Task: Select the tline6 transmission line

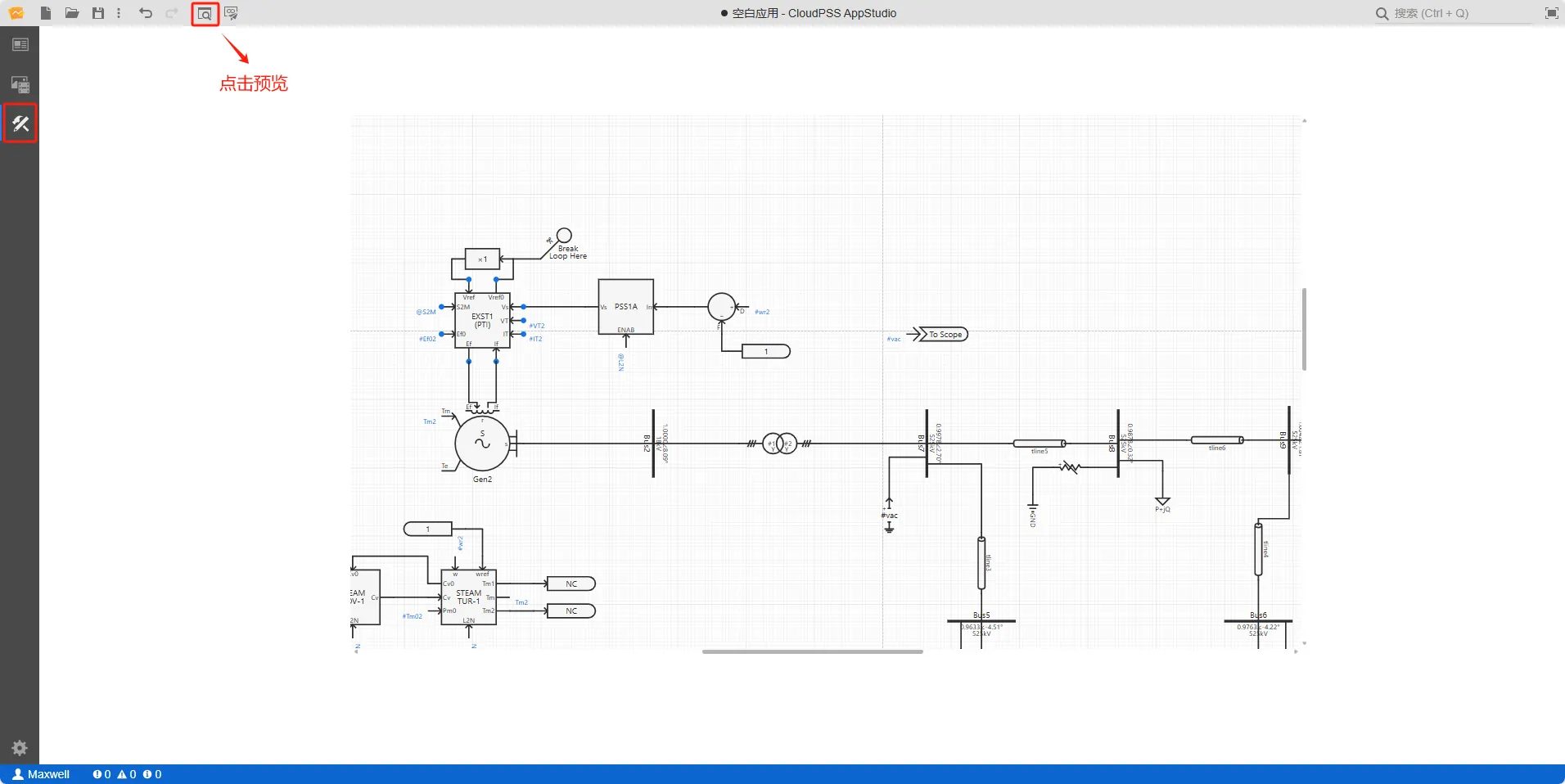Action: [x=1217, y=440]
